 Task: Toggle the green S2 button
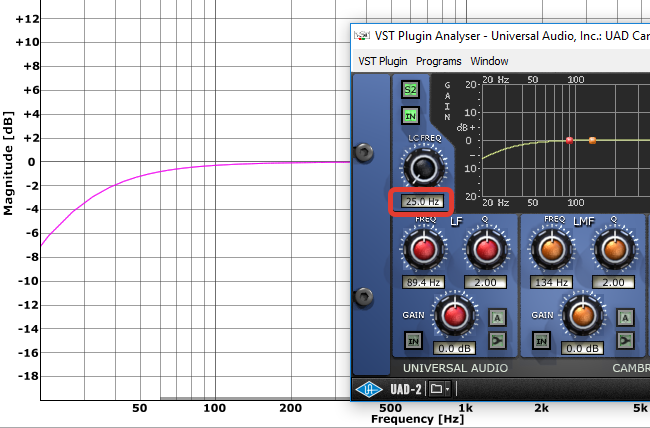tap(410, 90)
